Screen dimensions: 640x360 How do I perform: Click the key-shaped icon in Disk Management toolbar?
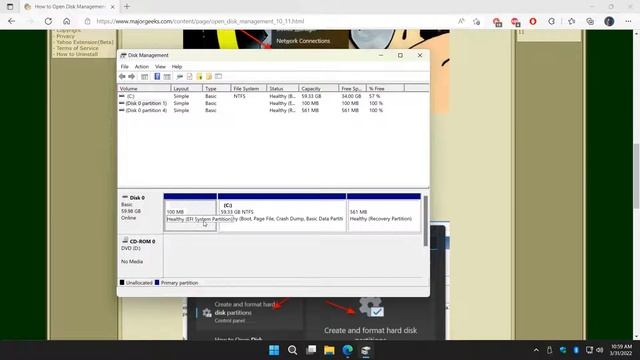tap(179, 76)
